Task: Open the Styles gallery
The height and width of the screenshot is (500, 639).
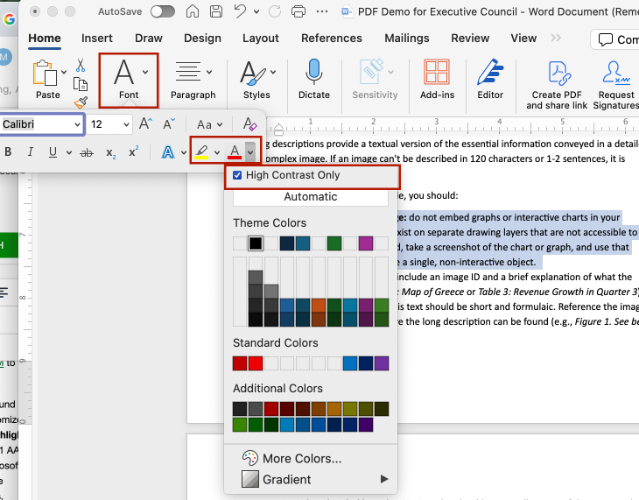Action: tap(257, 80)
